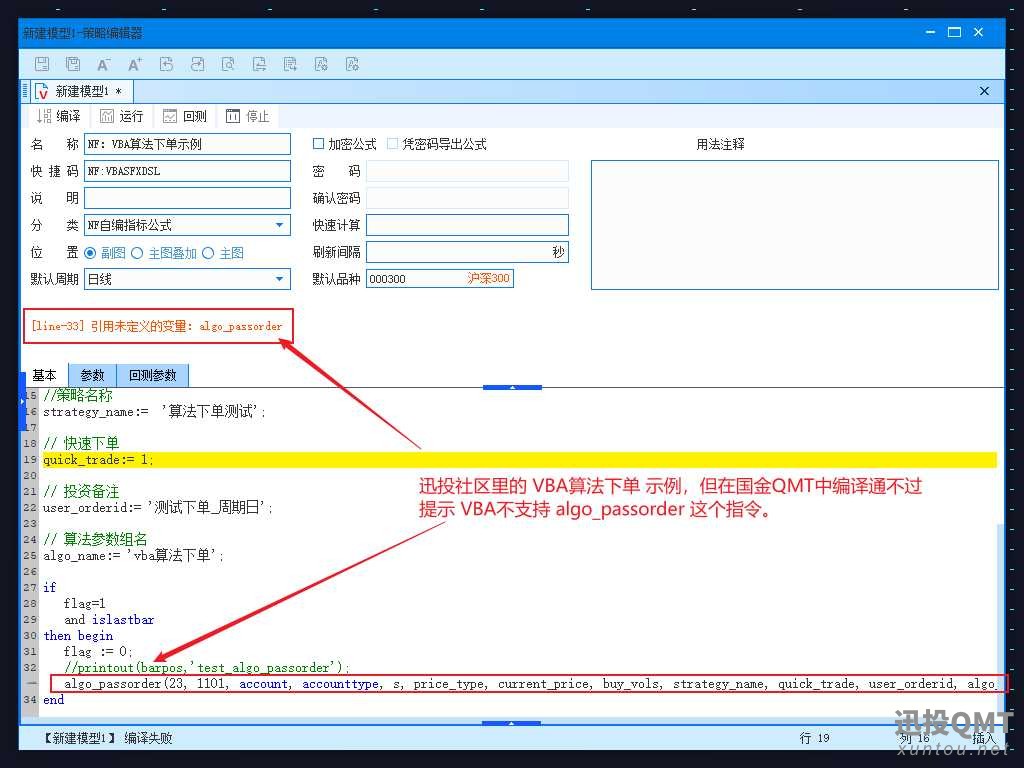This screenshot has height=768, width=1024.
Task: Click the 运行 run button
Action: click(121, 116)
